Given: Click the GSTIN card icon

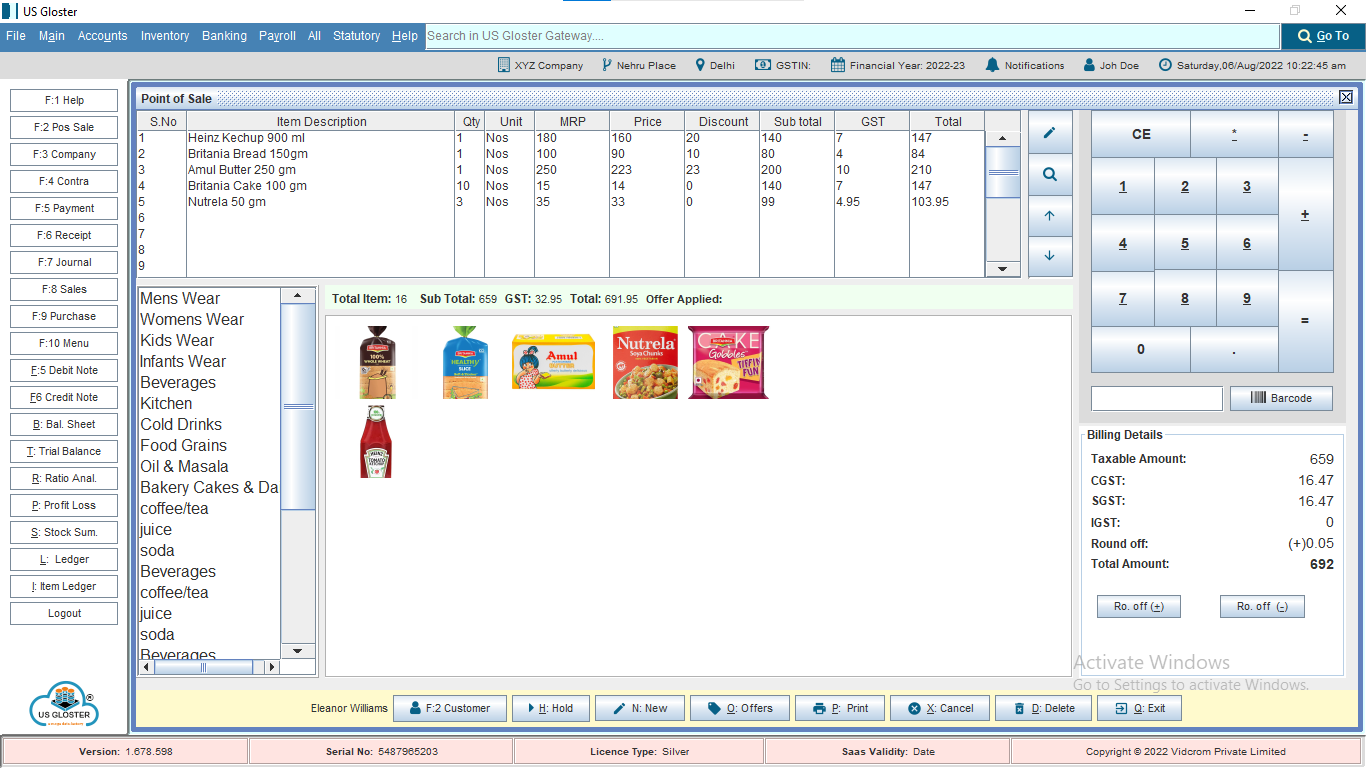Looking at the screenshot, I should coord(762,65).
